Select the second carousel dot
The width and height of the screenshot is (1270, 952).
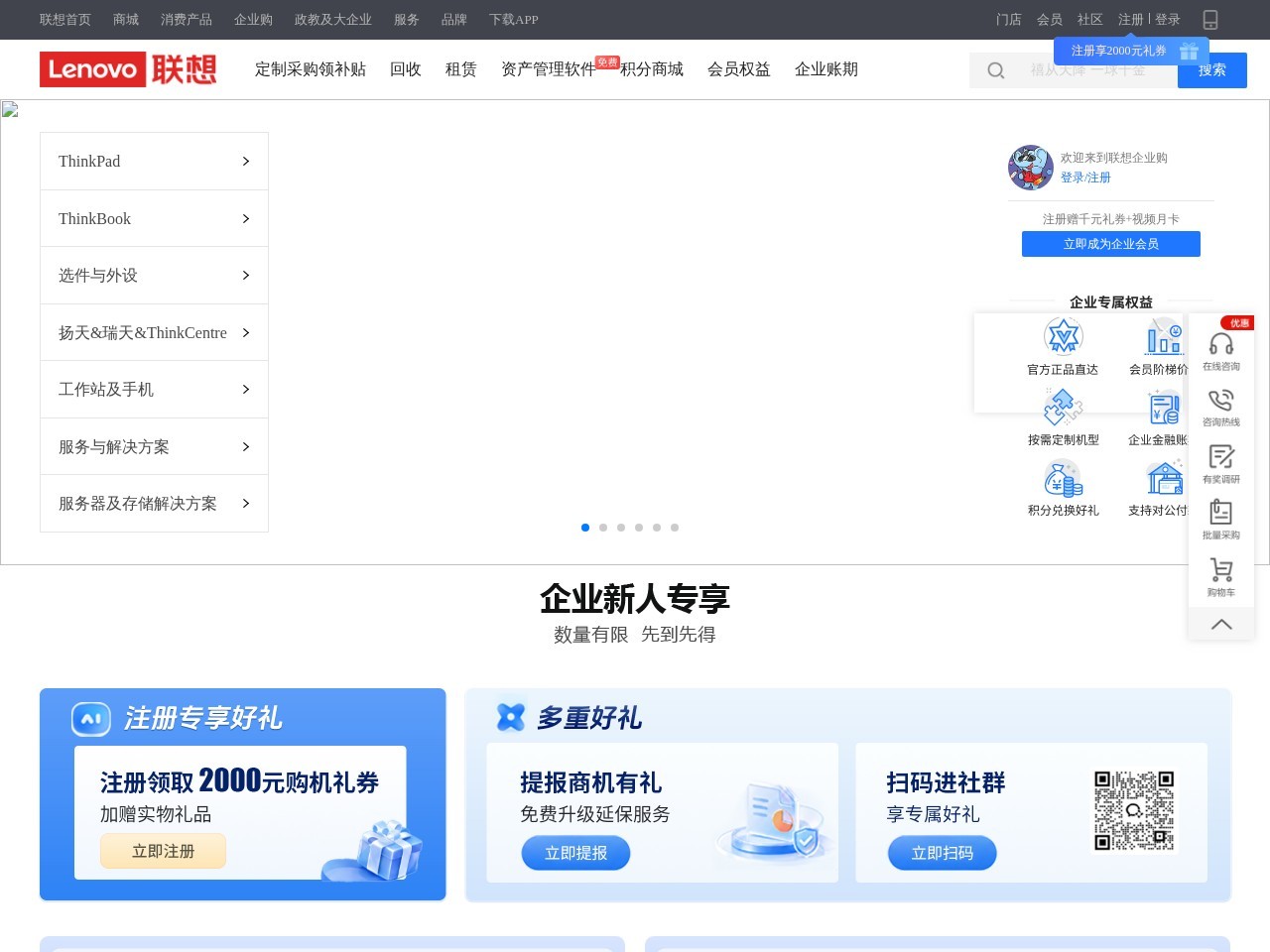click(x=603, y=528)
